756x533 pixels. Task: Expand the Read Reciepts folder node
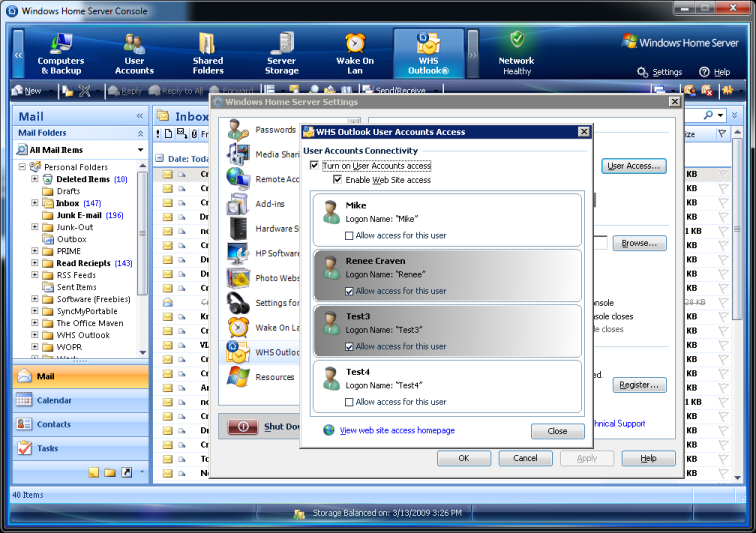tap(35, 263)
